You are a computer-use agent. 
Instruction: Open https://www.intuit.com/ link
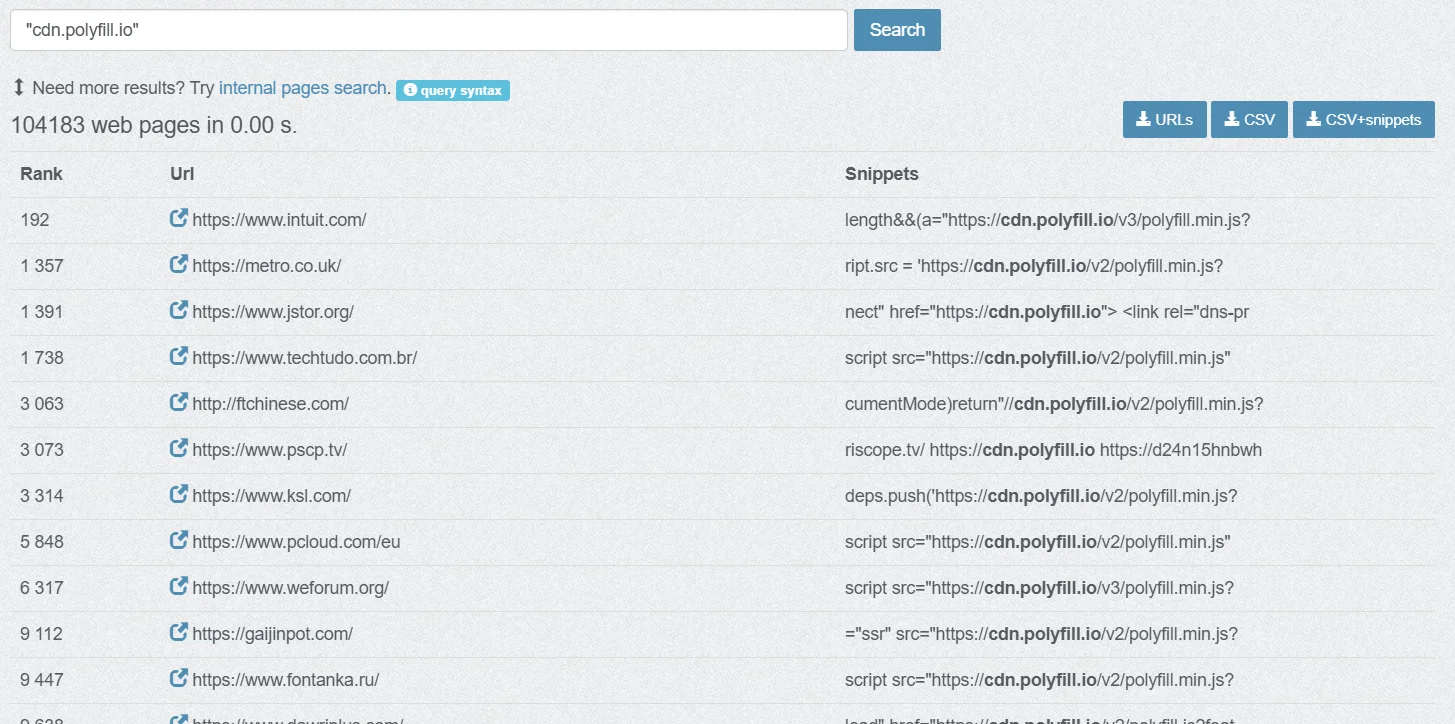279,220
